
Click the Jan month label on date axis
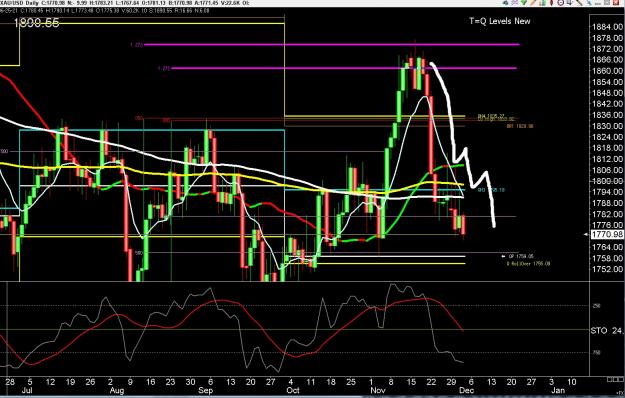558,390
